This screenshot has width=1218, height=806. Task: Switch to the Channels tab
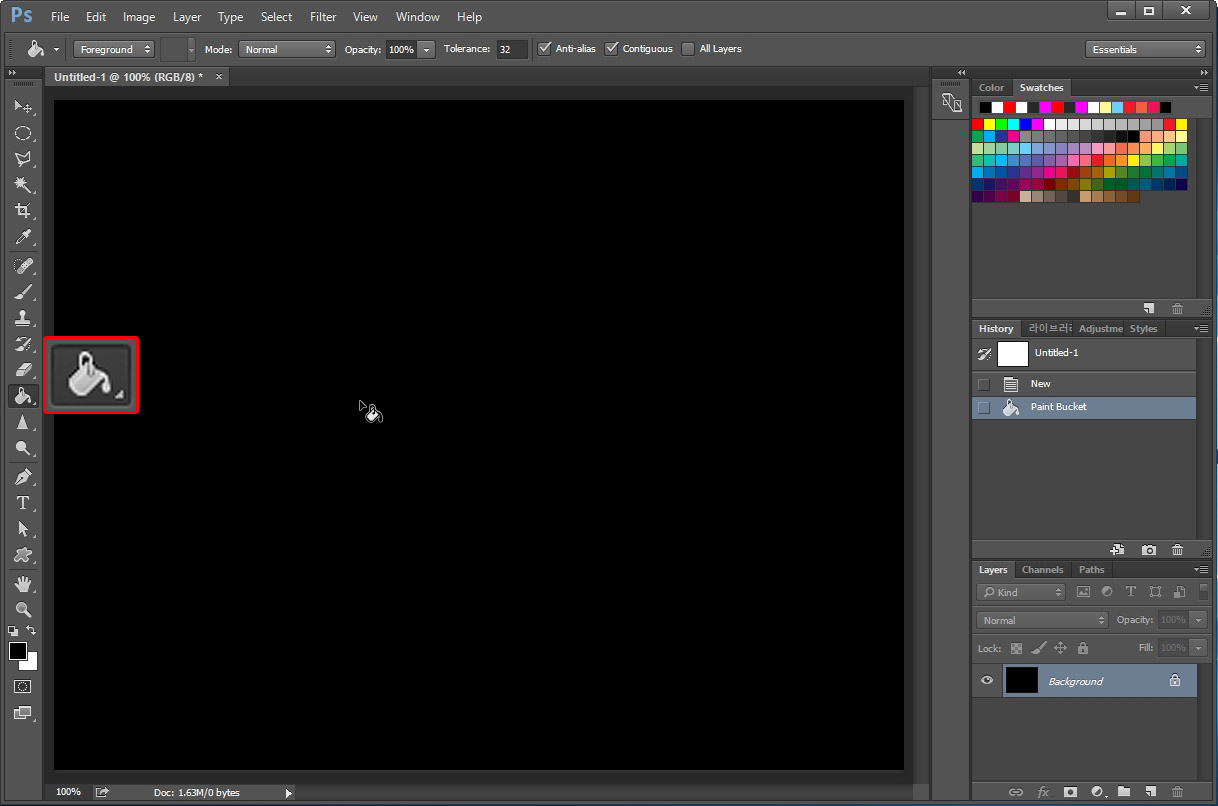click(1042, 570)
